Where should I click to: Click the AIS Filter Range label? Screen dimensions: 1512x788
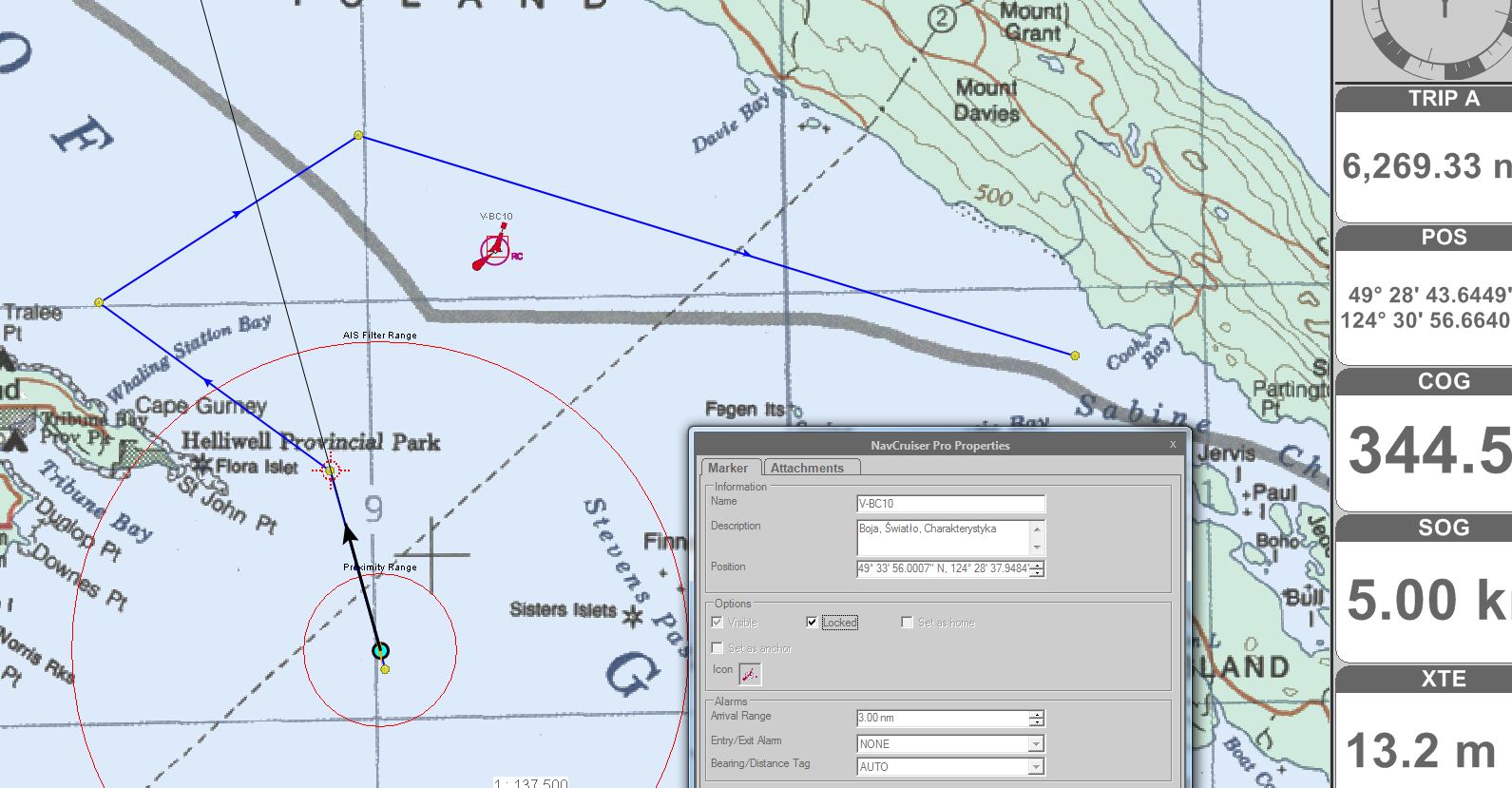(x=380, y=336)
